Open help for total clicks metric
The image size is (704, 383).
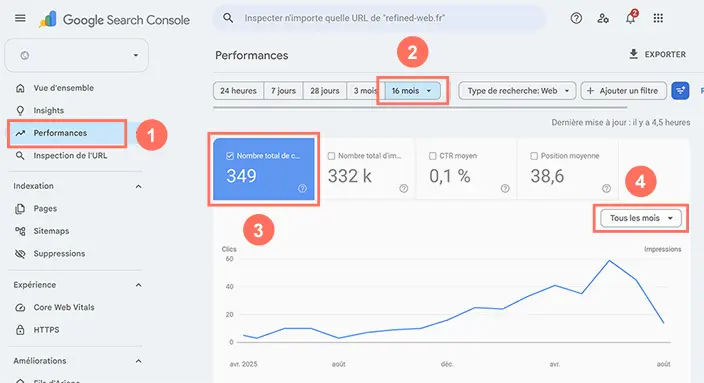[302, 189]
